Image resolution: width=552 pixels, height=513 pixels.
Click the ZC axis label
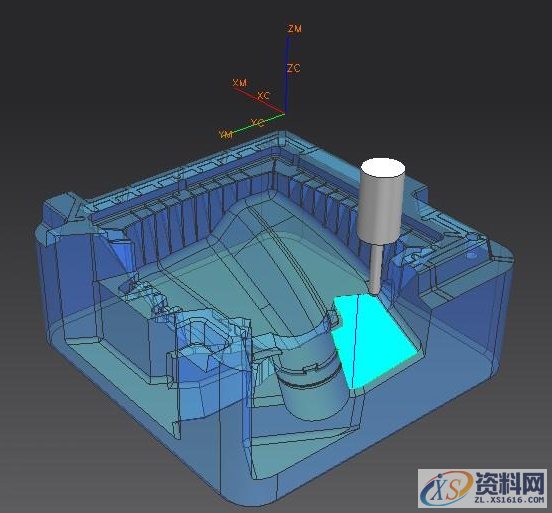[294, 68]
